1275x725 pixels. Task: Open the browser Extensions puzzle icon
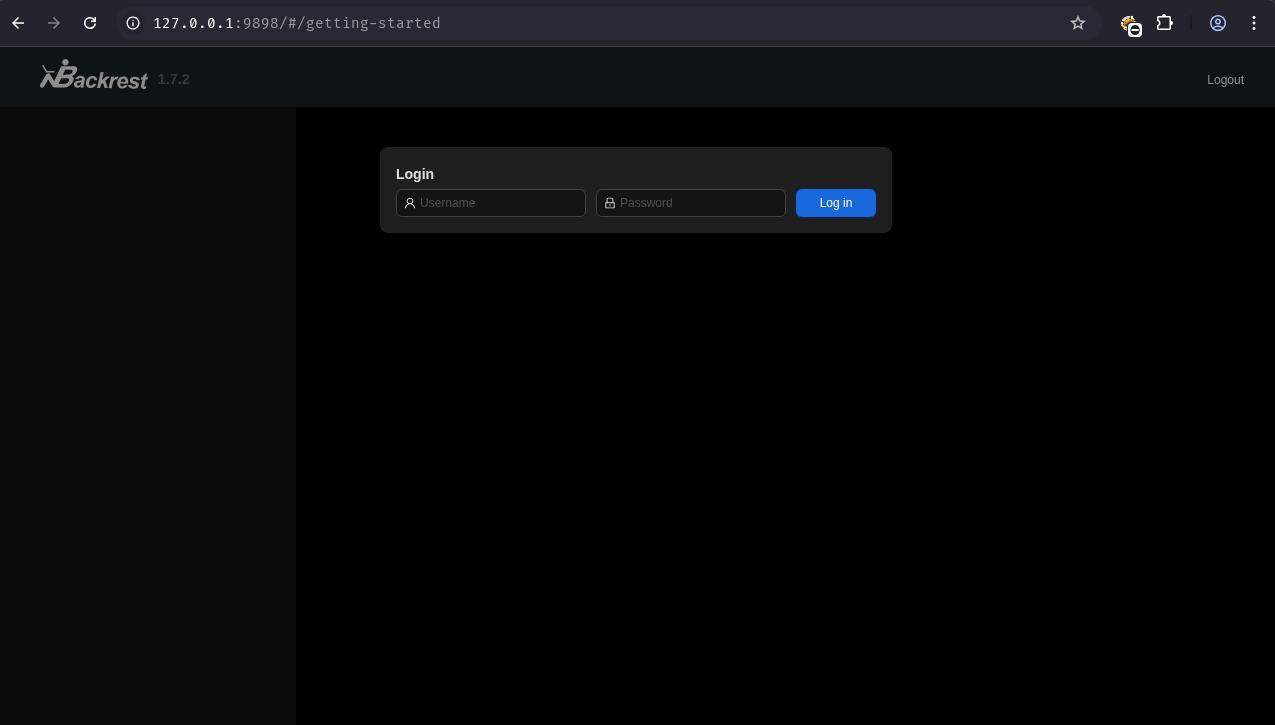pos(1164,23)
